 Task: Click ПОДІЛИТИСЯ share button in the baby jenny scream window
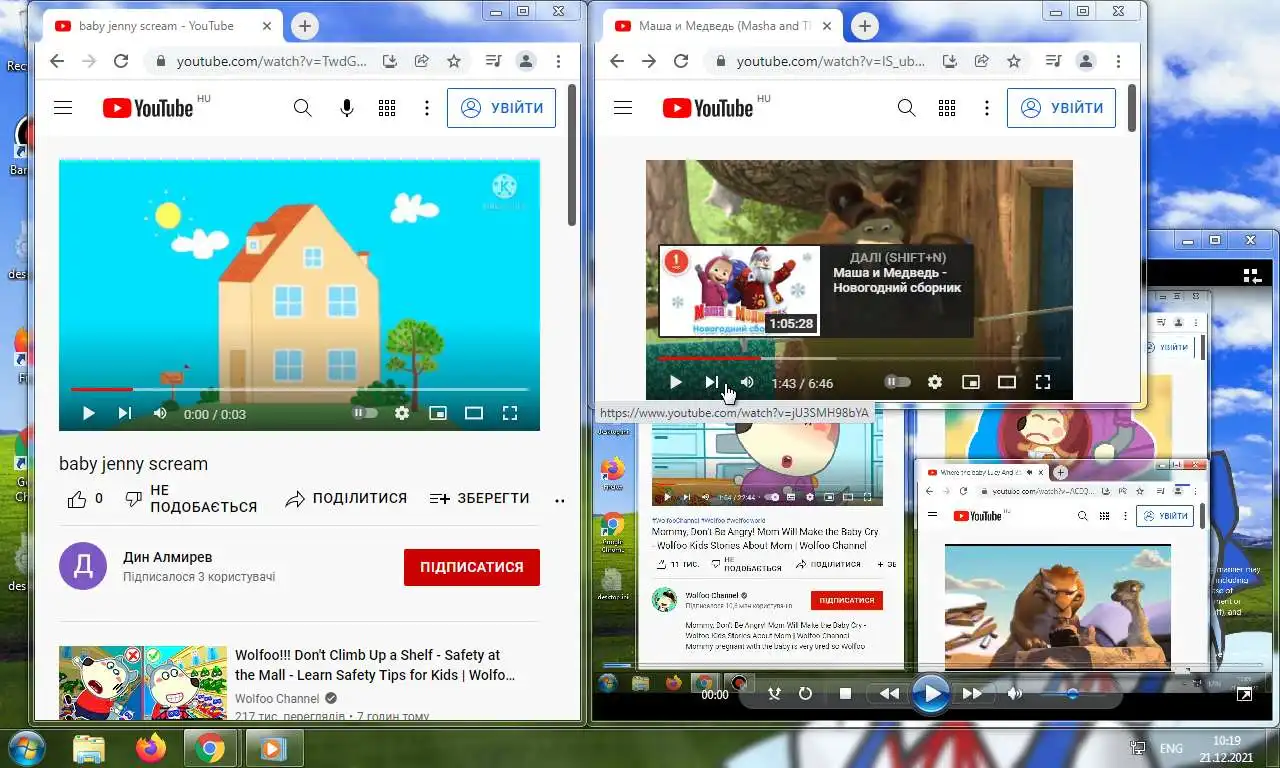346,498
